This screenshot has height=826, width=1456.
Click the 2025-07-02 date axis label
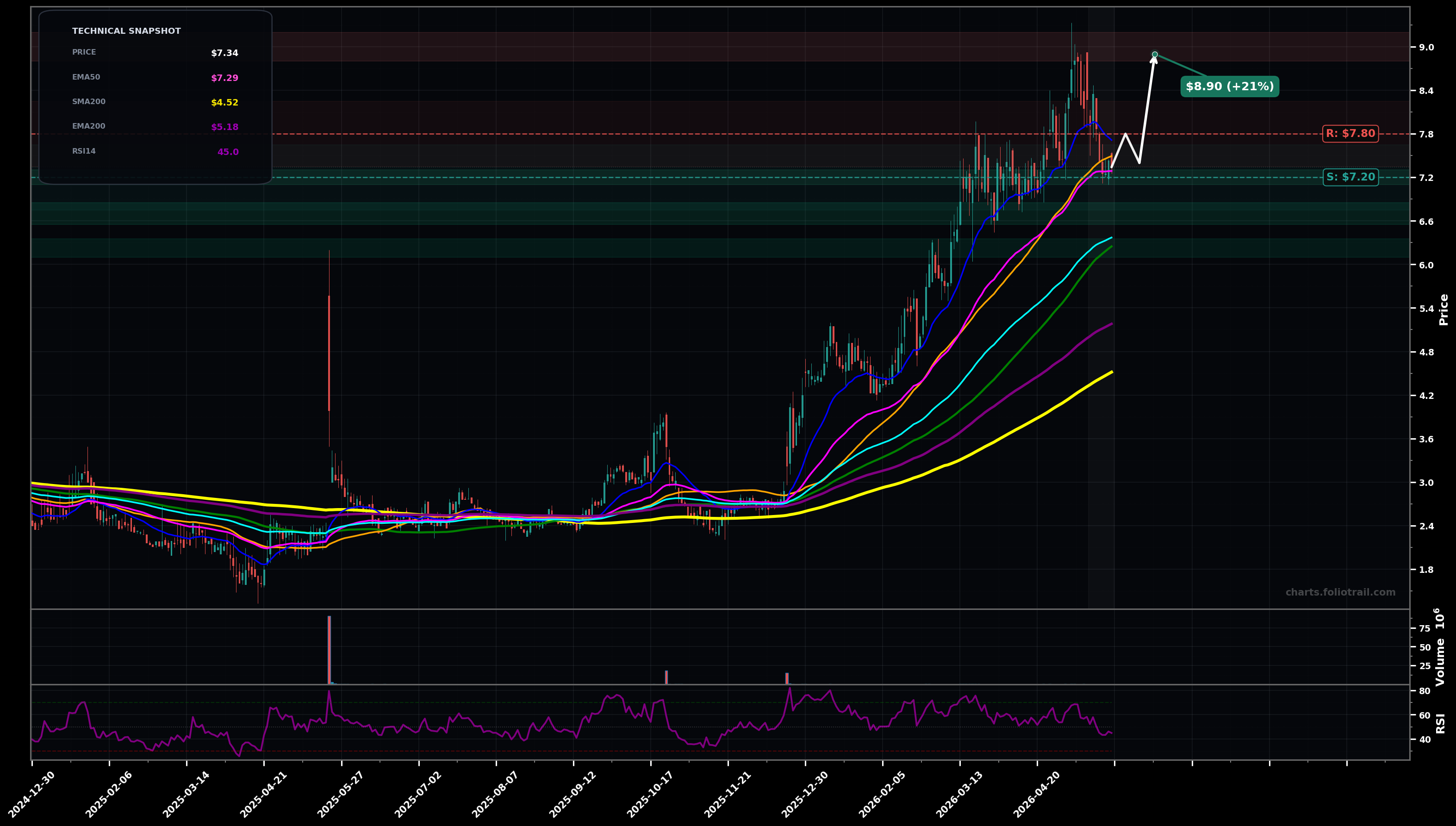418,794
